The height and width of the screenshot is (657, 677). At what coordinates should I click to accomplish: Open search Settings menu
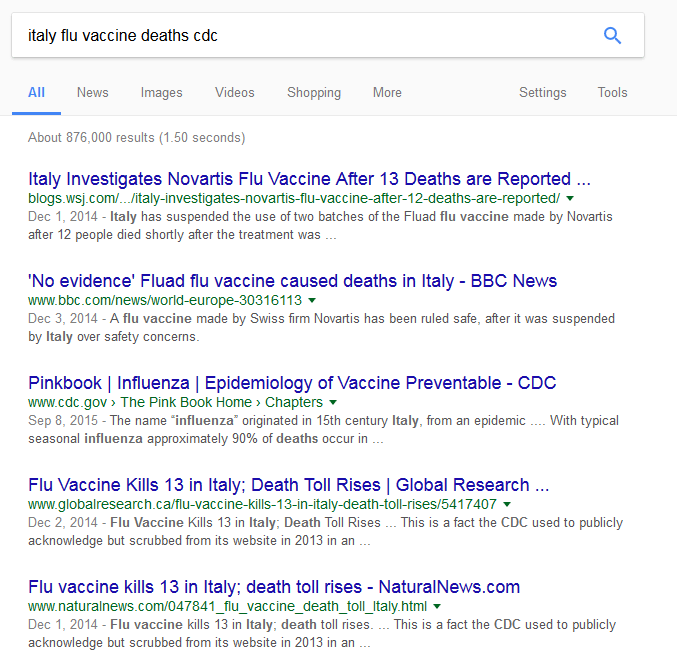coord(542,93)
